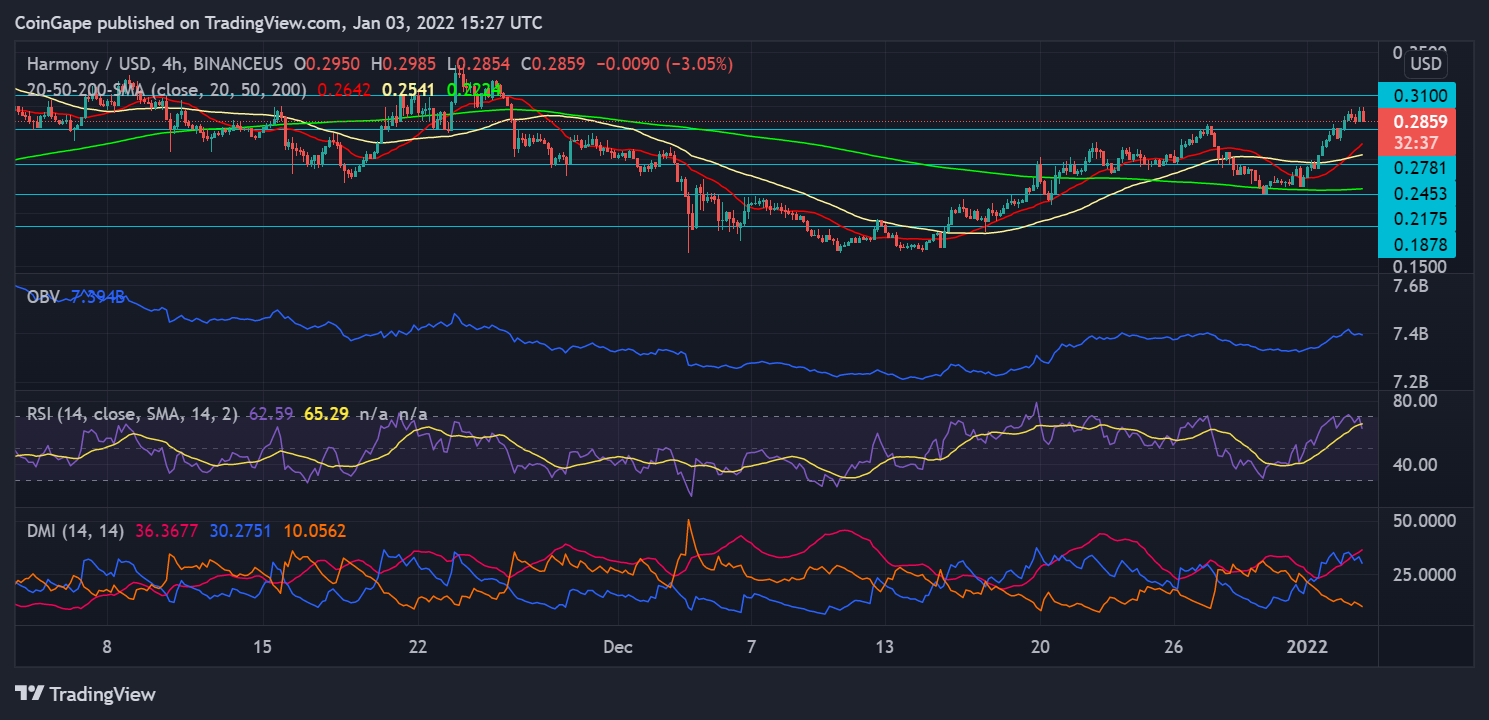The image size is (1489, 720).
Task: Click the 0.2175 price level label
Action: (x=1416, y=218)
